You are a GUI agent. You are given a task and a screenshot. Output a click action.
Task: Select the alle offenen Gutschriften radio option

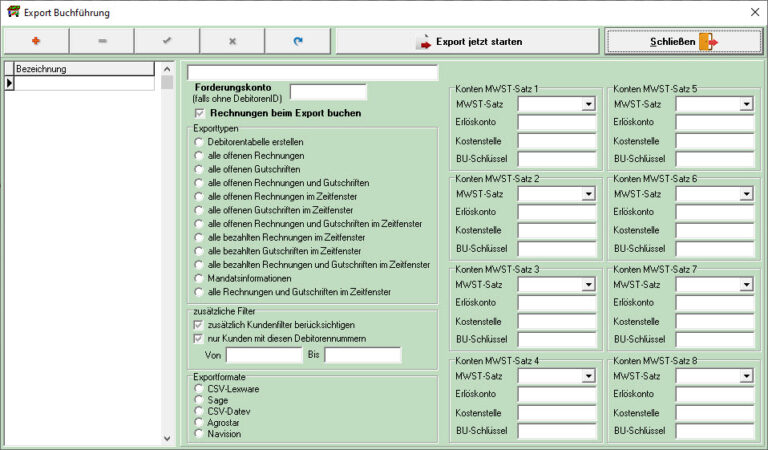(198, 169)
